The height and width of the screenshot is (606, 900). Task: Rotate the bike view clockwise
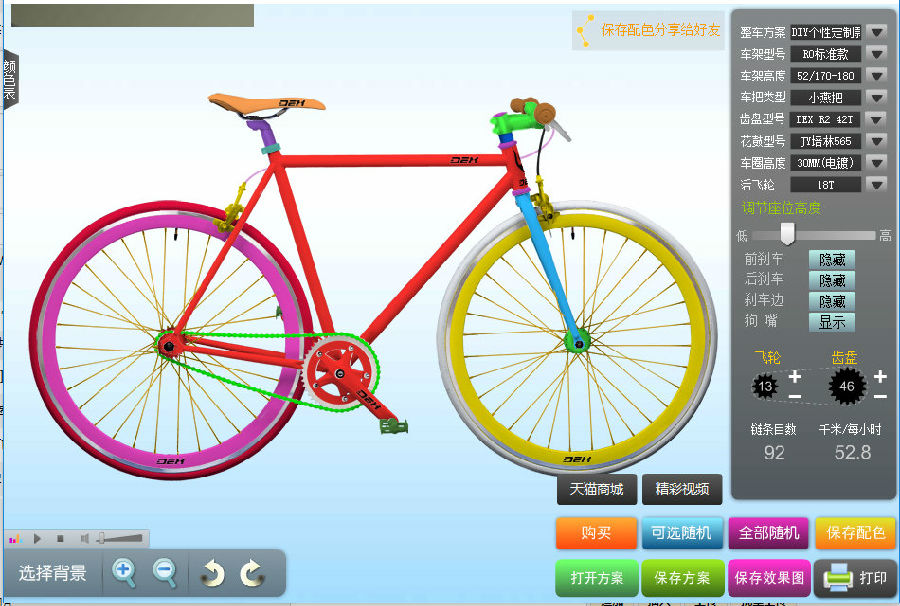coord(252,573)
